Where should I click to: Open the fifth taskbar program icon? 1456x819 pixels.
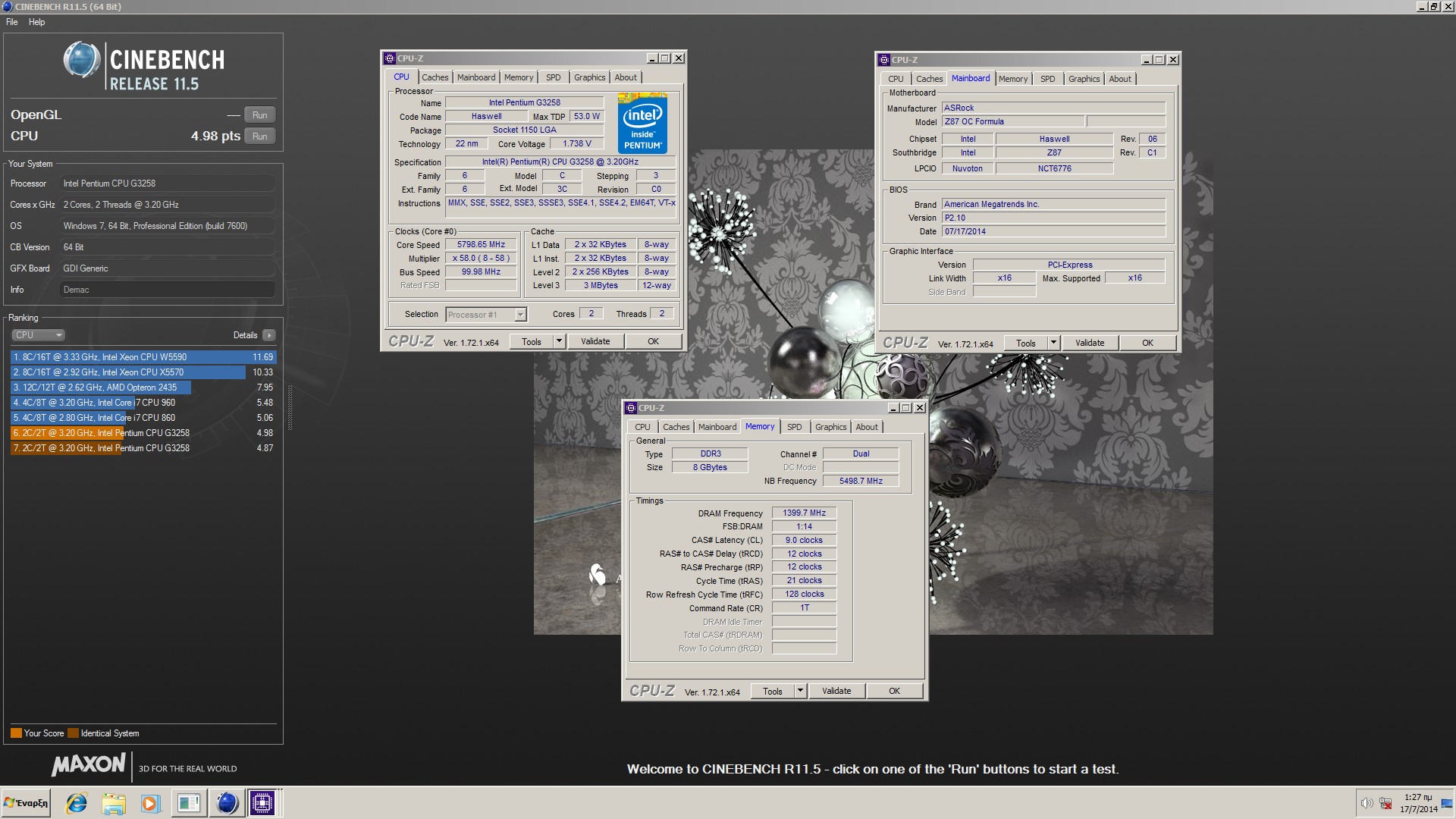tap(188, 803)
